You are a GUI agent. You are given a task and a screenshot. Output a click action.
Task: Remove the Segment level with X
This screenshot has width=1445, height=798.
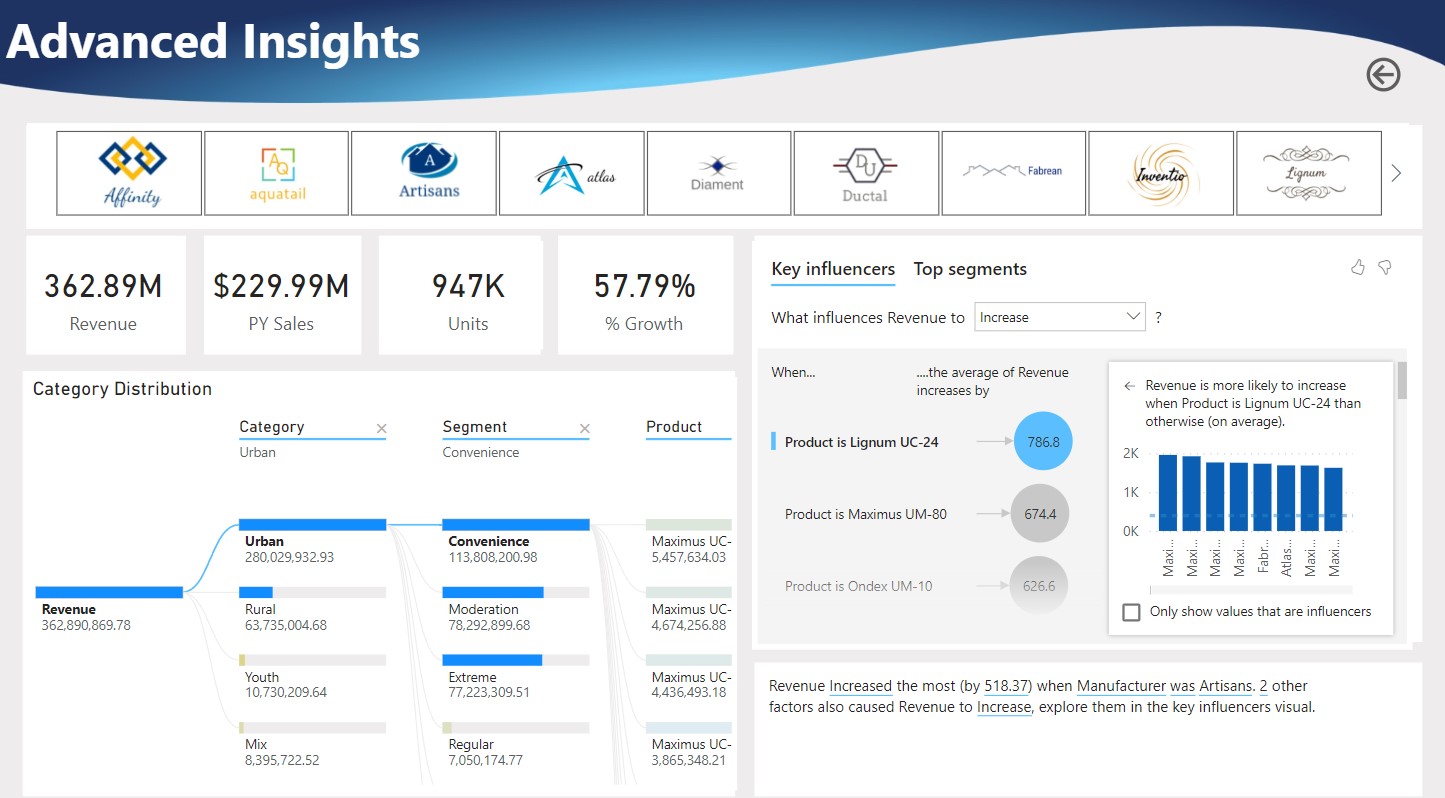point(584,429)
